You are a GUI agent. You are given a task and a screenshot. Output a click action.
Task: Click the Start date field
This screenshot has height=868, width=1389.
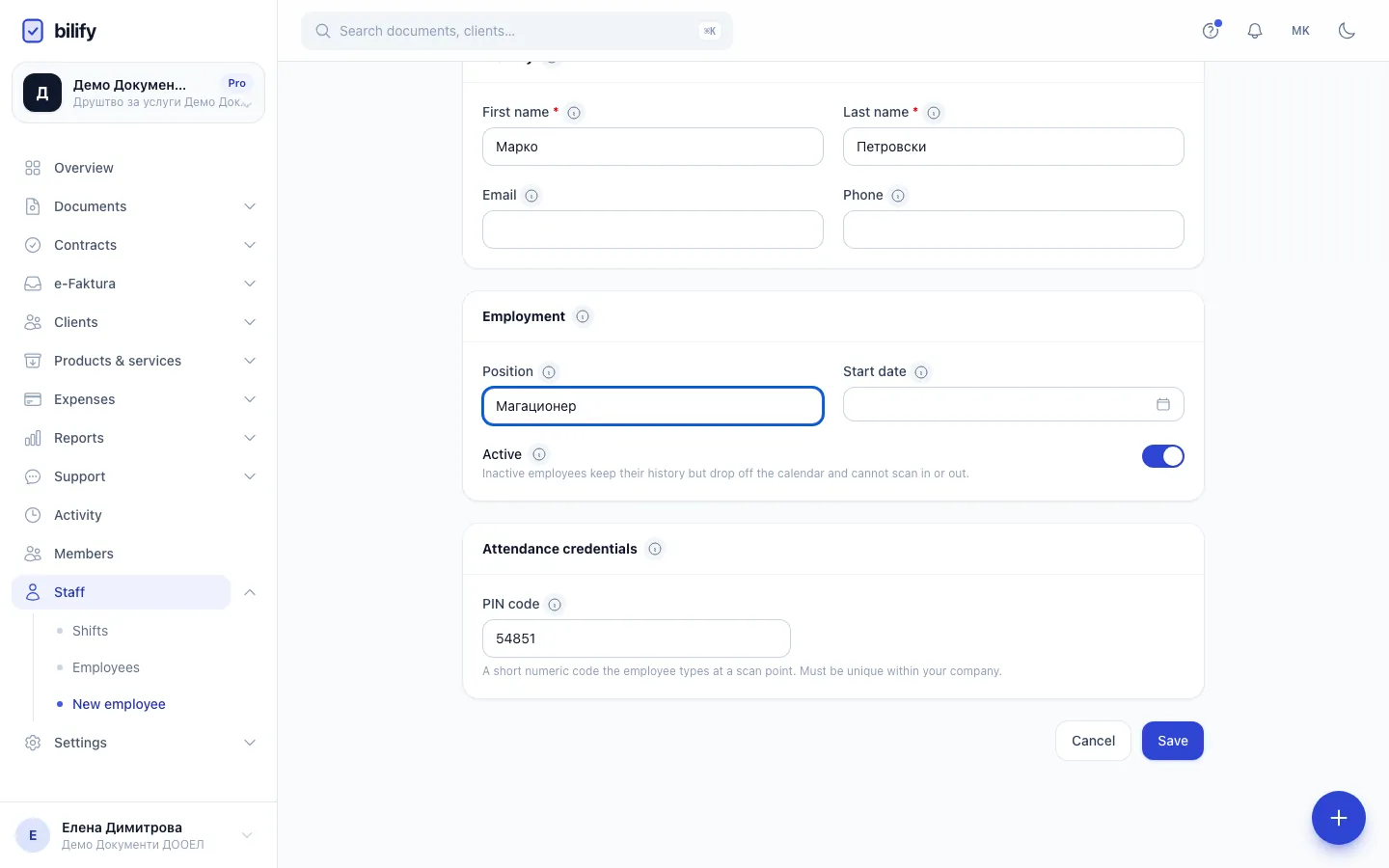[1014, 404]
